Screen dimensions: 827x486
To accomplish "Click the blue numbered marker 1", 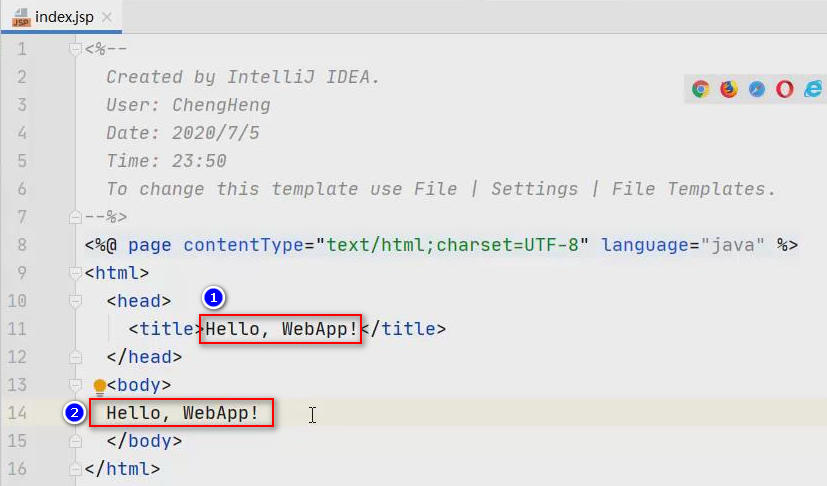I will coord(214,298).
